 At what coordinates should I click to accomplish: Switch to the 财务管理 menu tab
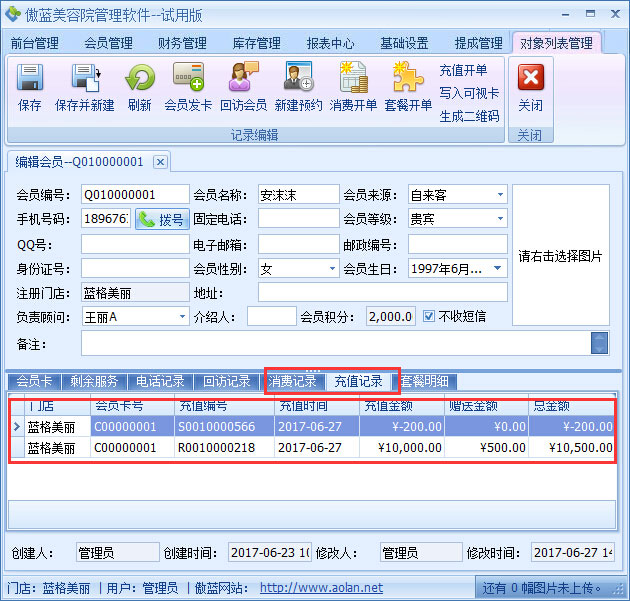pyautogui.click(x=182, y=43)
